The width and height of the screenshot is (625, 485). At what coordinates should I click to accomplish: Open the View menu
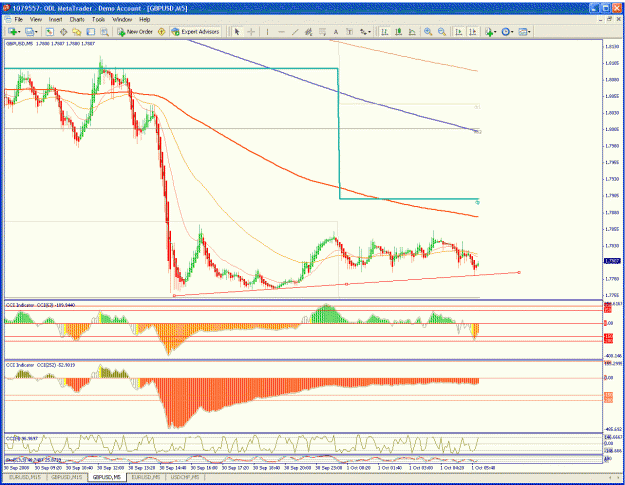(x=36, y=19)
